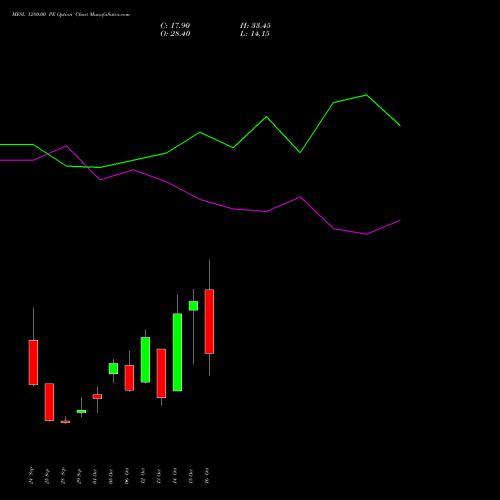Click the 24 Sep date label

[31, 476]
